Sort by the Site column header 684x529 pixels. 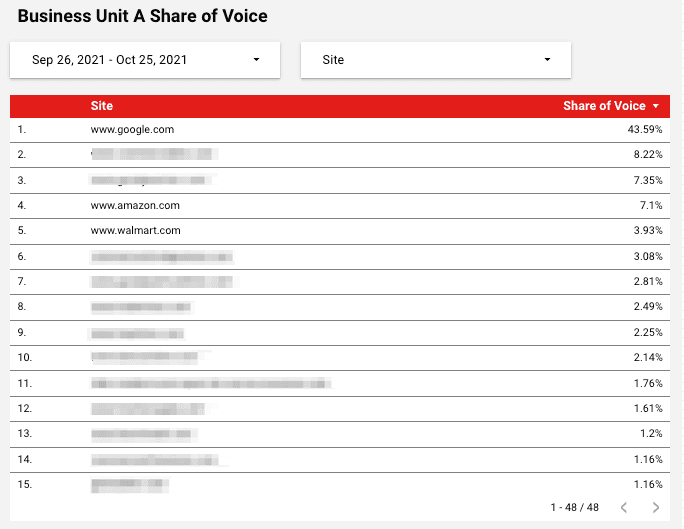point(102,106)
